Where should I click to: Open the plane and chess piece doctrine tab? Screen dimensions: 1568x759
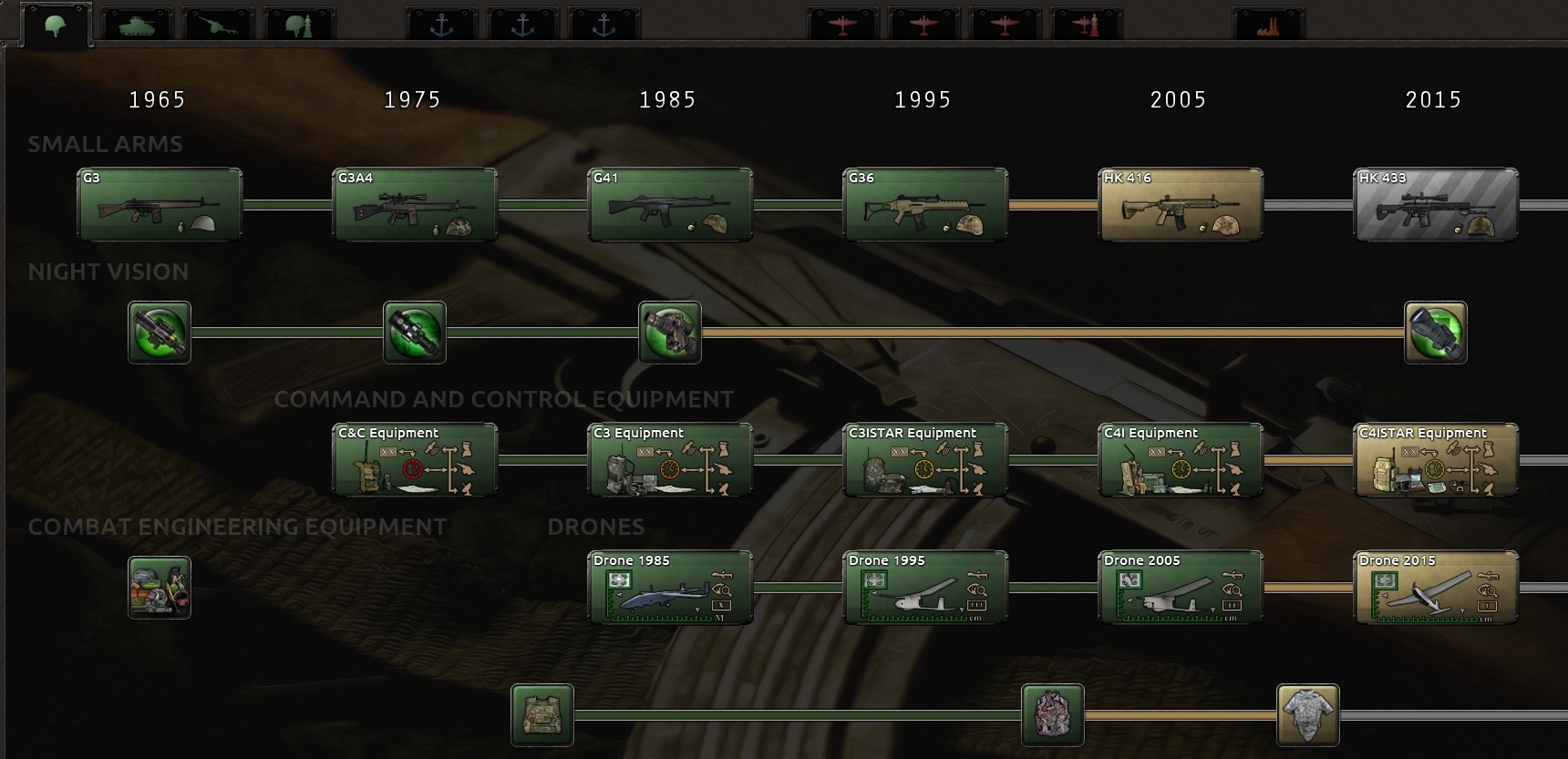click(x=1087, y=25)
